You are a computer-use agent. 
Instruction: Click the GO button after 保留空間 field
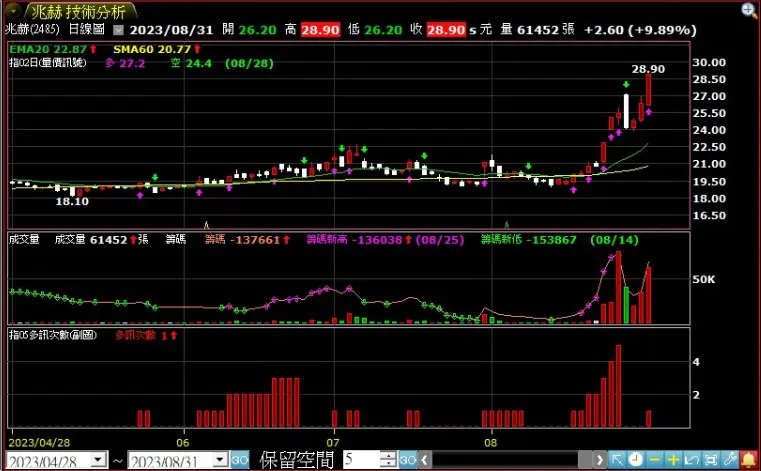click(408, 460)
